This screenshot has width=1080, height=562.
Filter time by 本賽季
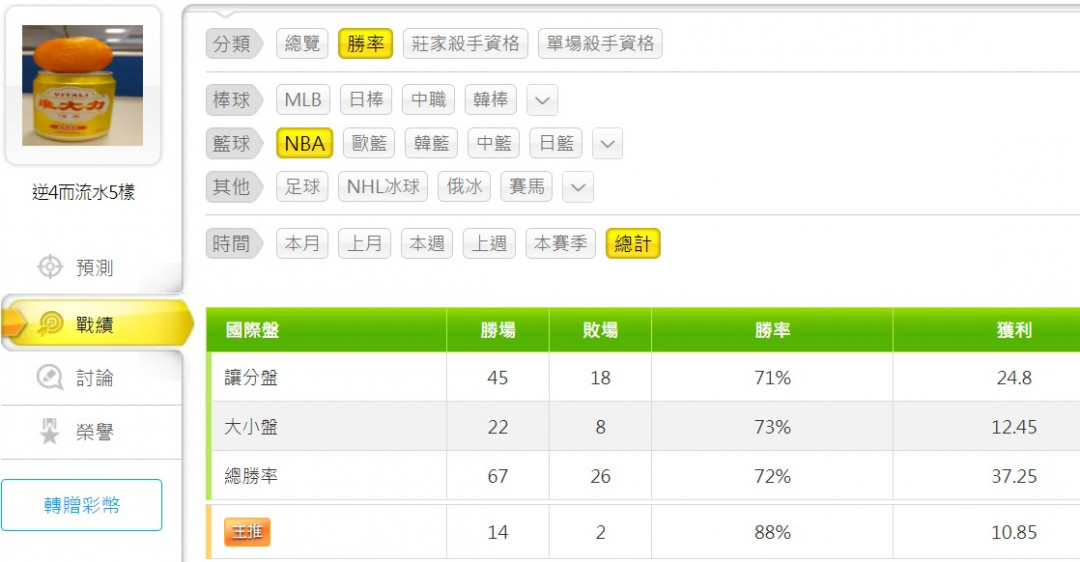point(561,244)
